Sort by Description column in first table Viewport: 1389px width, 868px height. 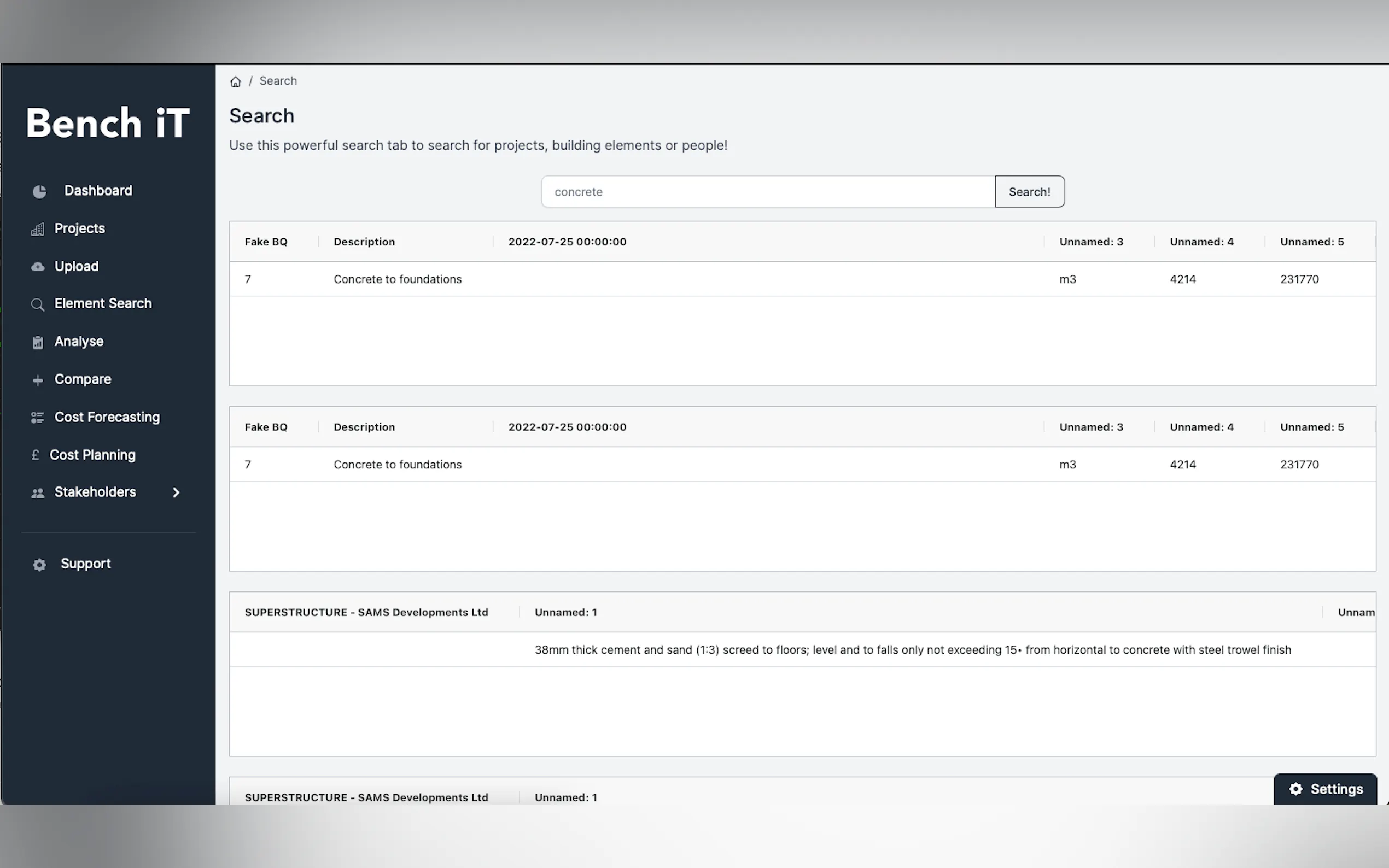point(364,242)
